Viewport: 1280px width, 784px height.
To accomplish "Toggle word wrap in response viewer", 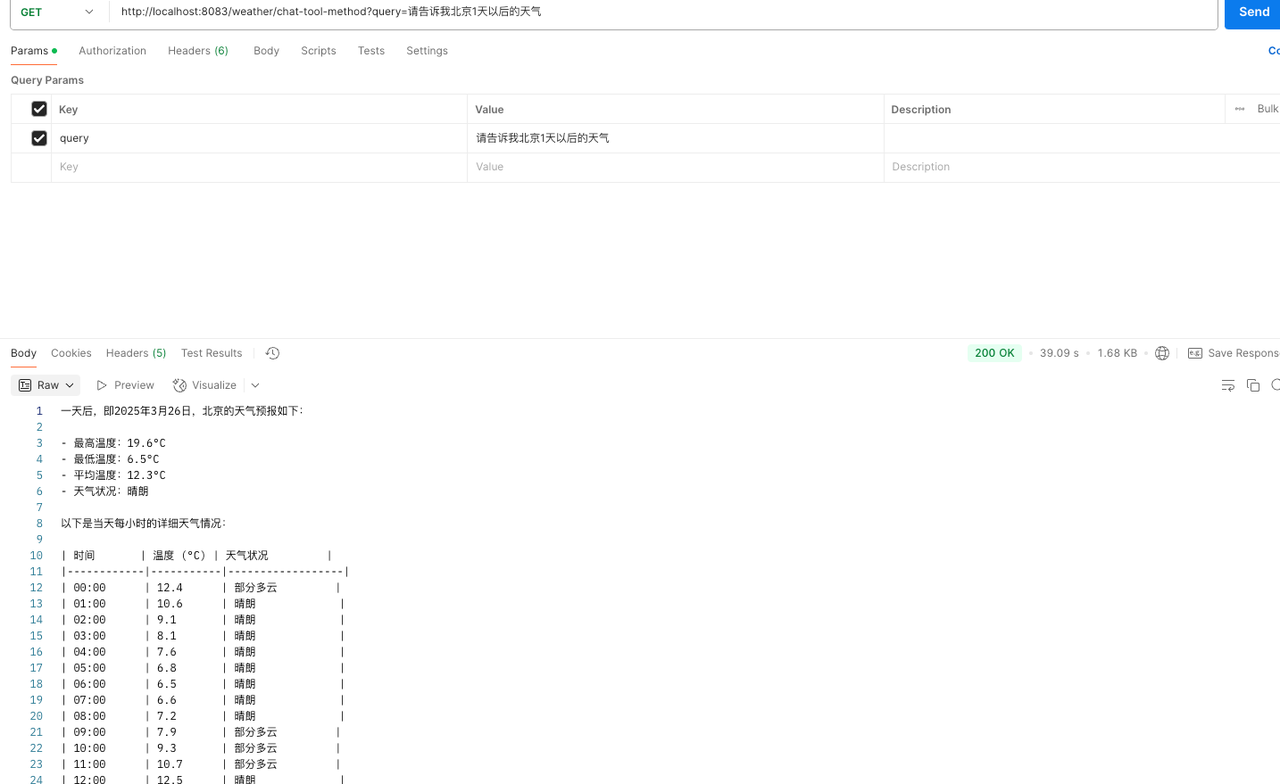I will click(1228, 385).
